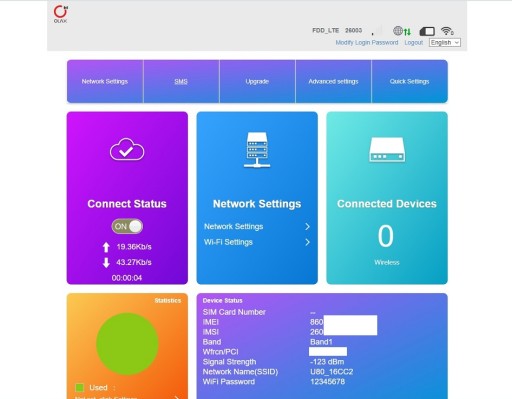512x399 pixels.
Task: Click the Logout link
Action: point(414,43)
